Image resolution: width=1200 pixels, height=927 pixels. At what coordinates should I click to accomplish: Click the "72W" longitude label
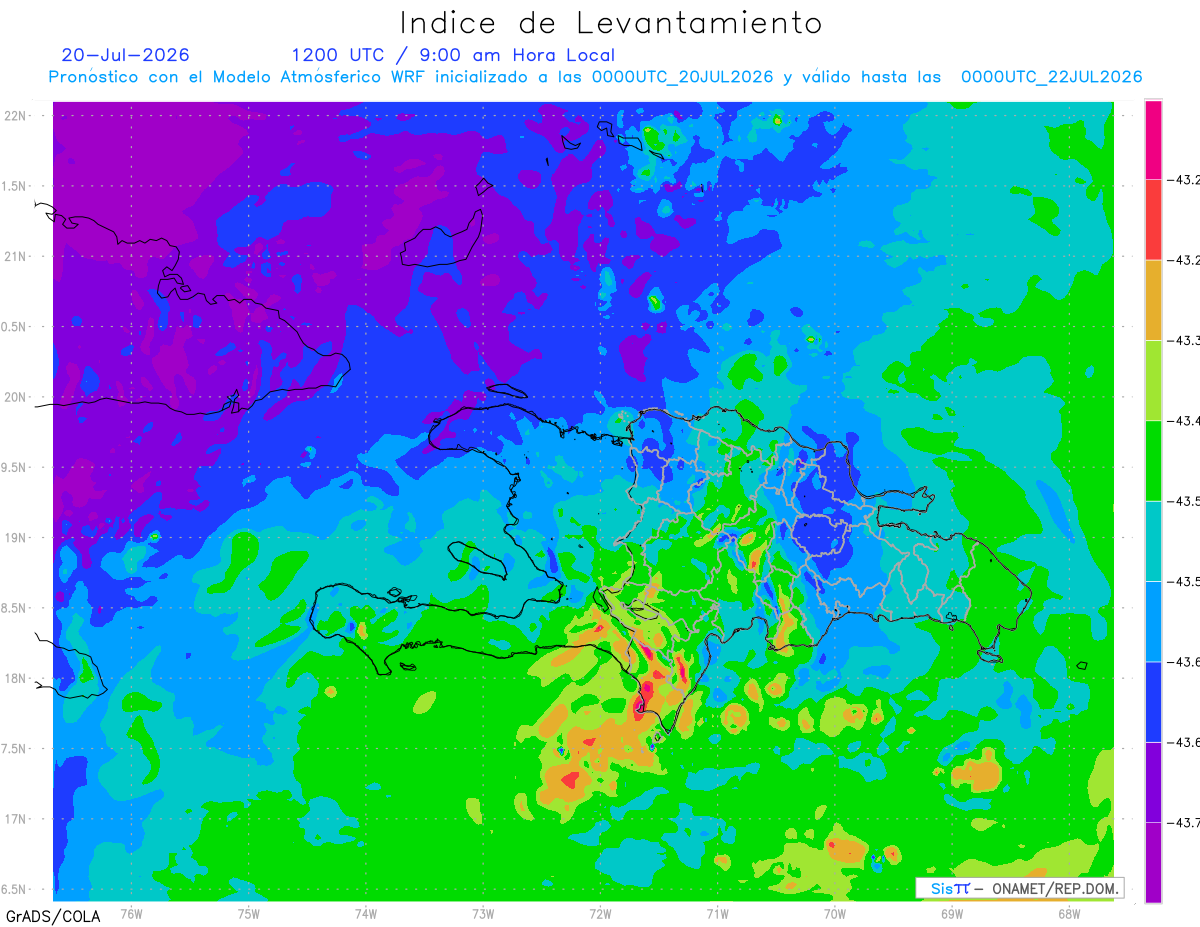point(600,912)
